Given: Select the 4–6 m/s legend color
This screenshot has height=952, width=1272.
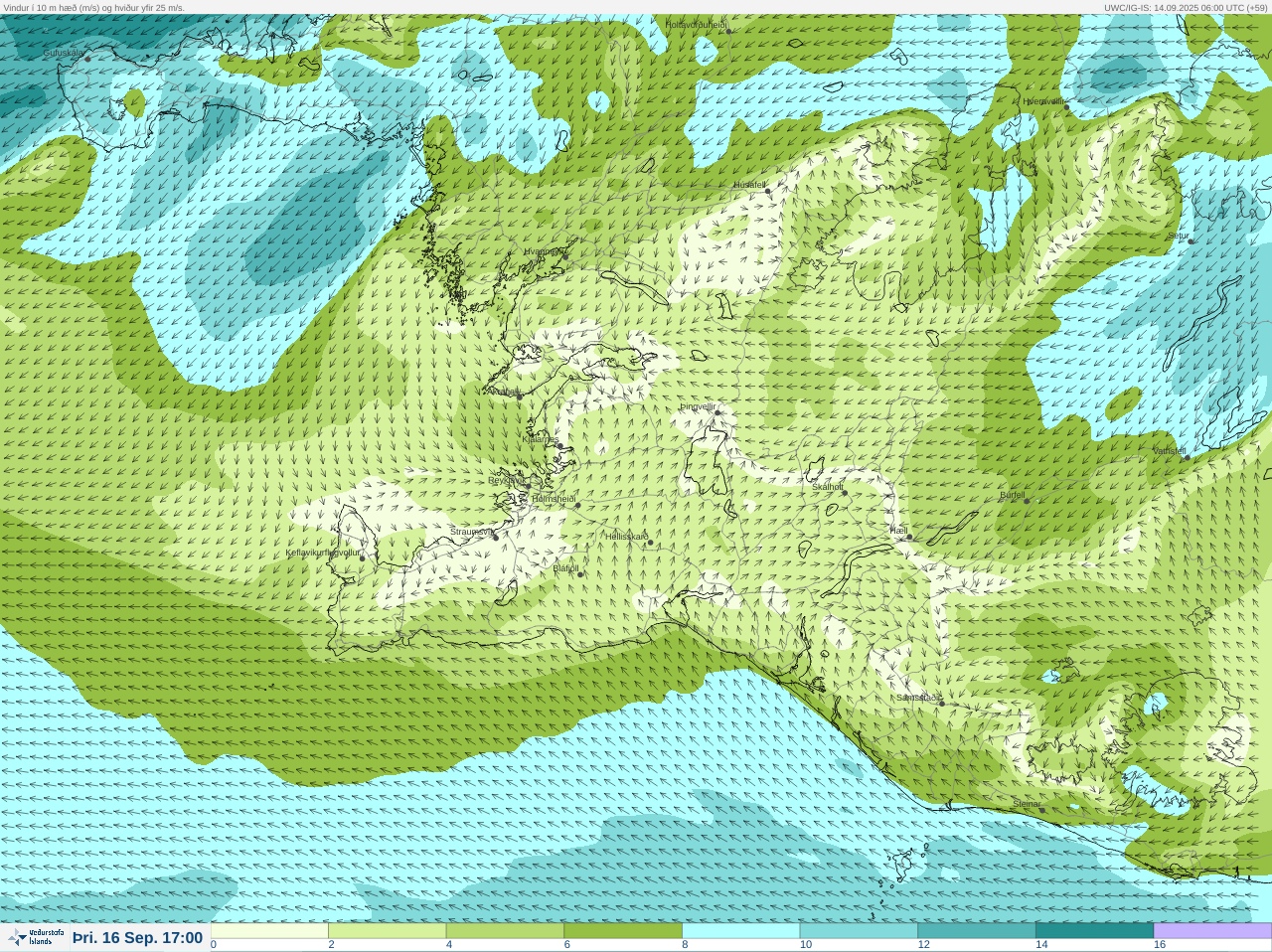Looking at the screenshot, I should (505, 931).
